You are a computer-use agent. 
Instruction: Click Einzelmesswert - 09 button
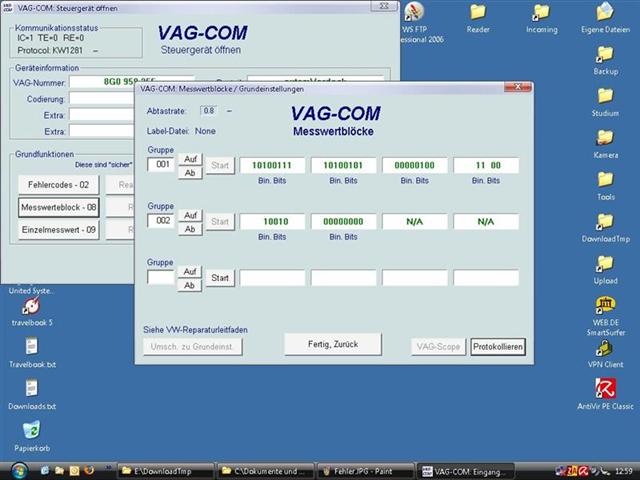coord(58,230)
